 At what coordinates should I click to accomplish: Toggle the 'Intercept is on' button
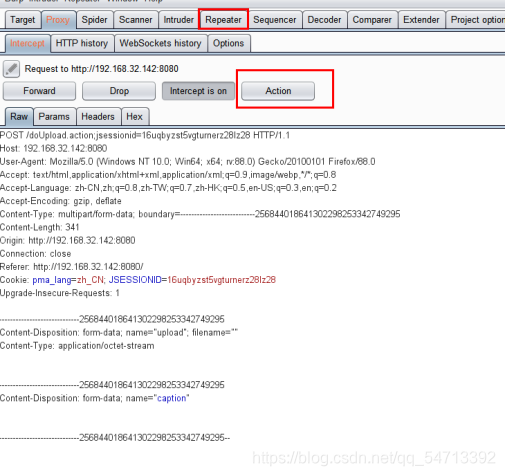pyautogui.click(x=198, y=91)
